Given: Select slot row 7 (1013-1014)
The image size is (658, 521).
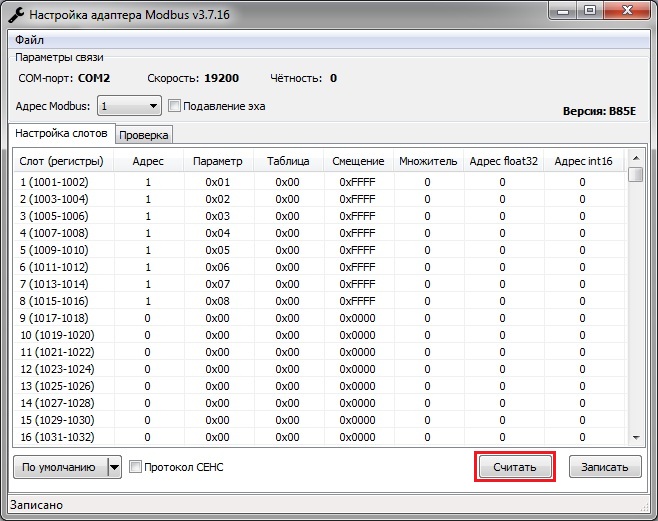Looking at the screenshot, I should tap(320, 284).
